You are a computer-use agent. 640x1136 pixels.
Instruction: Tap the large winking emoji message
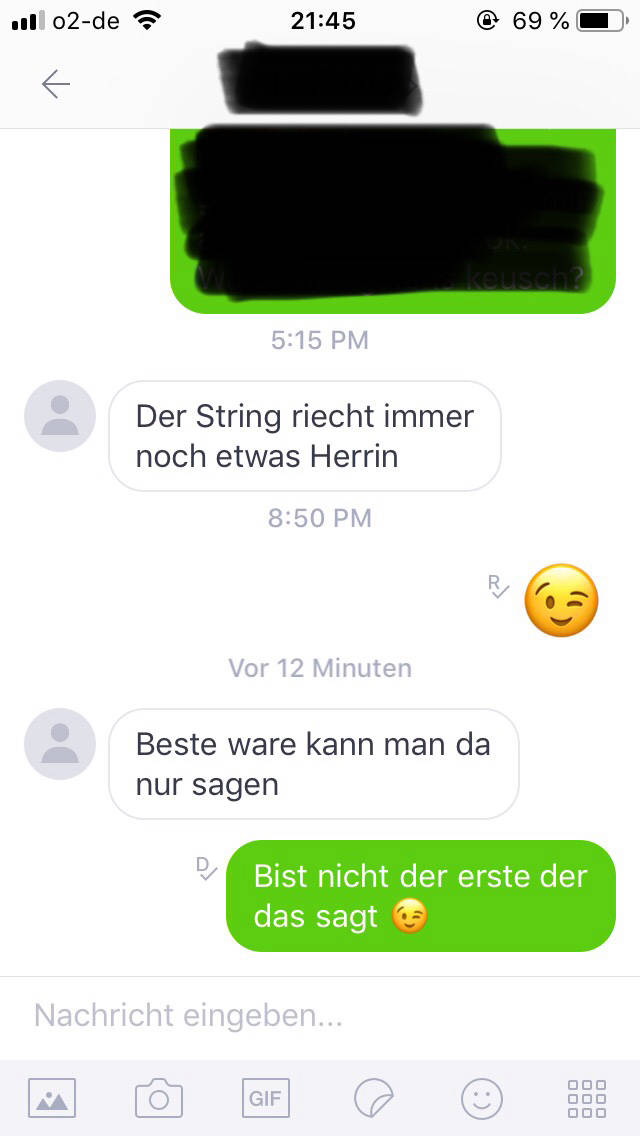[562, 600]
